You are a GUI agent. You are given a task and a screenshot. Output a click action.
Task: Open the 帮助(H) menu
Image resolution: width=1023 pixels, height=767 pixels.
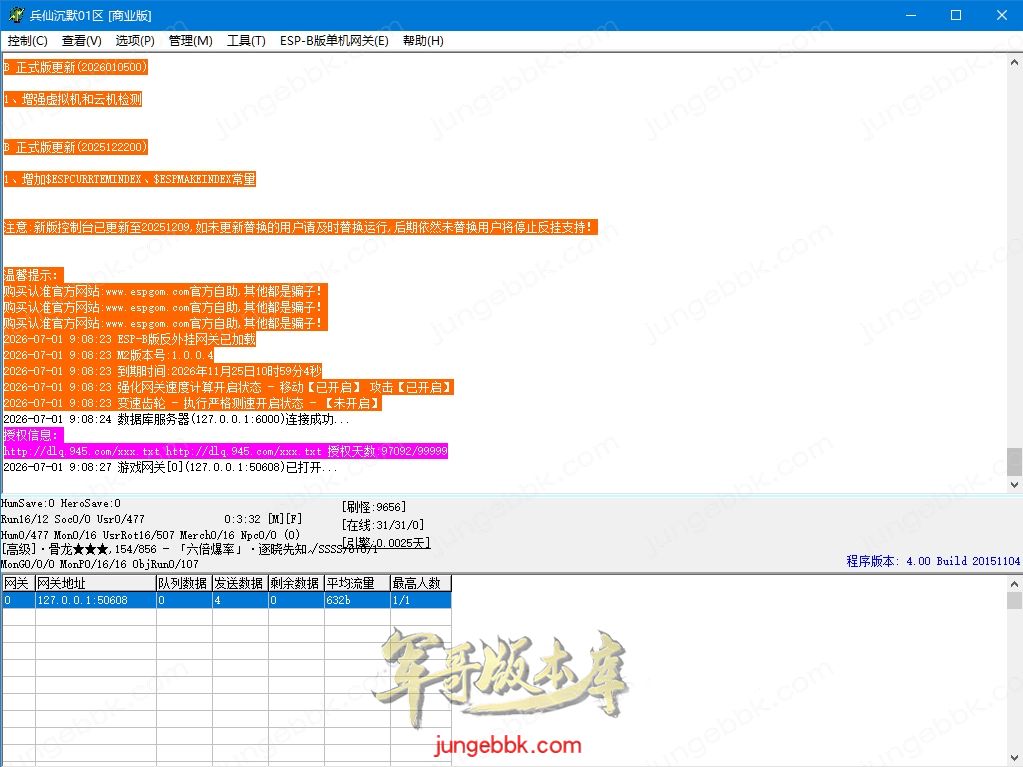pyautogui.click(x=423, y=40)
